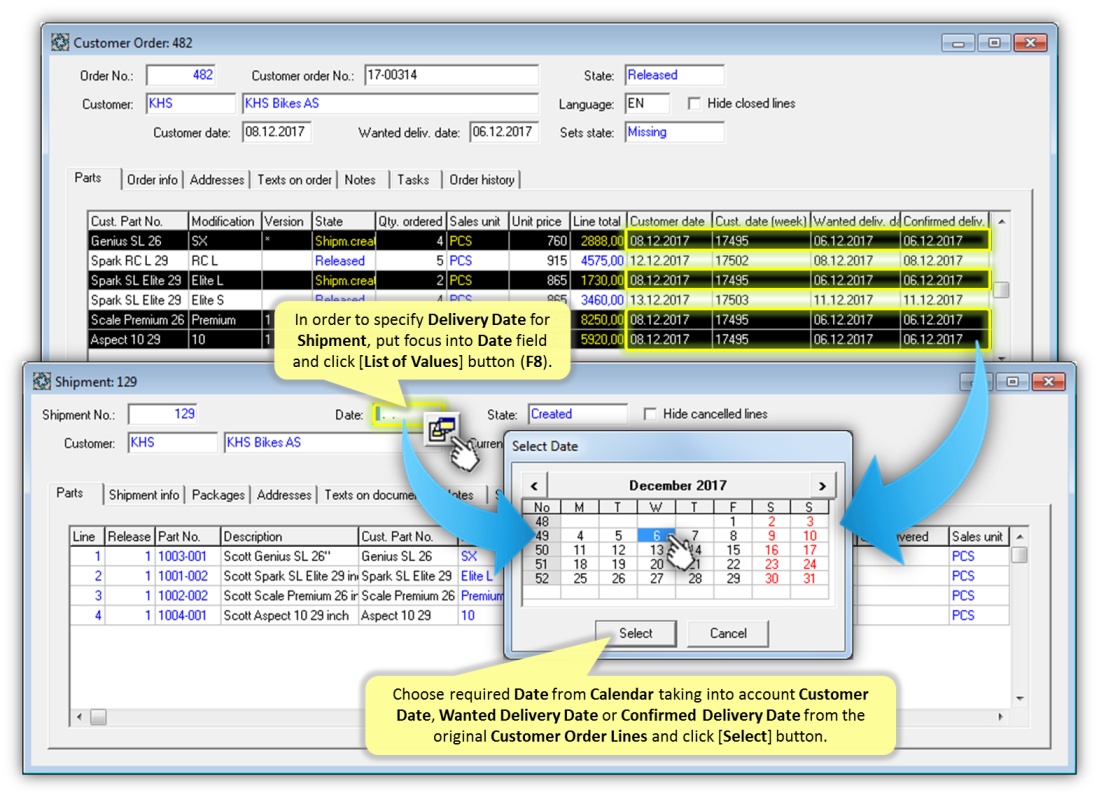Click line total 4575,00 cell
The width and height of the screenshot is (1099, 797).
(x=598, y=261)
